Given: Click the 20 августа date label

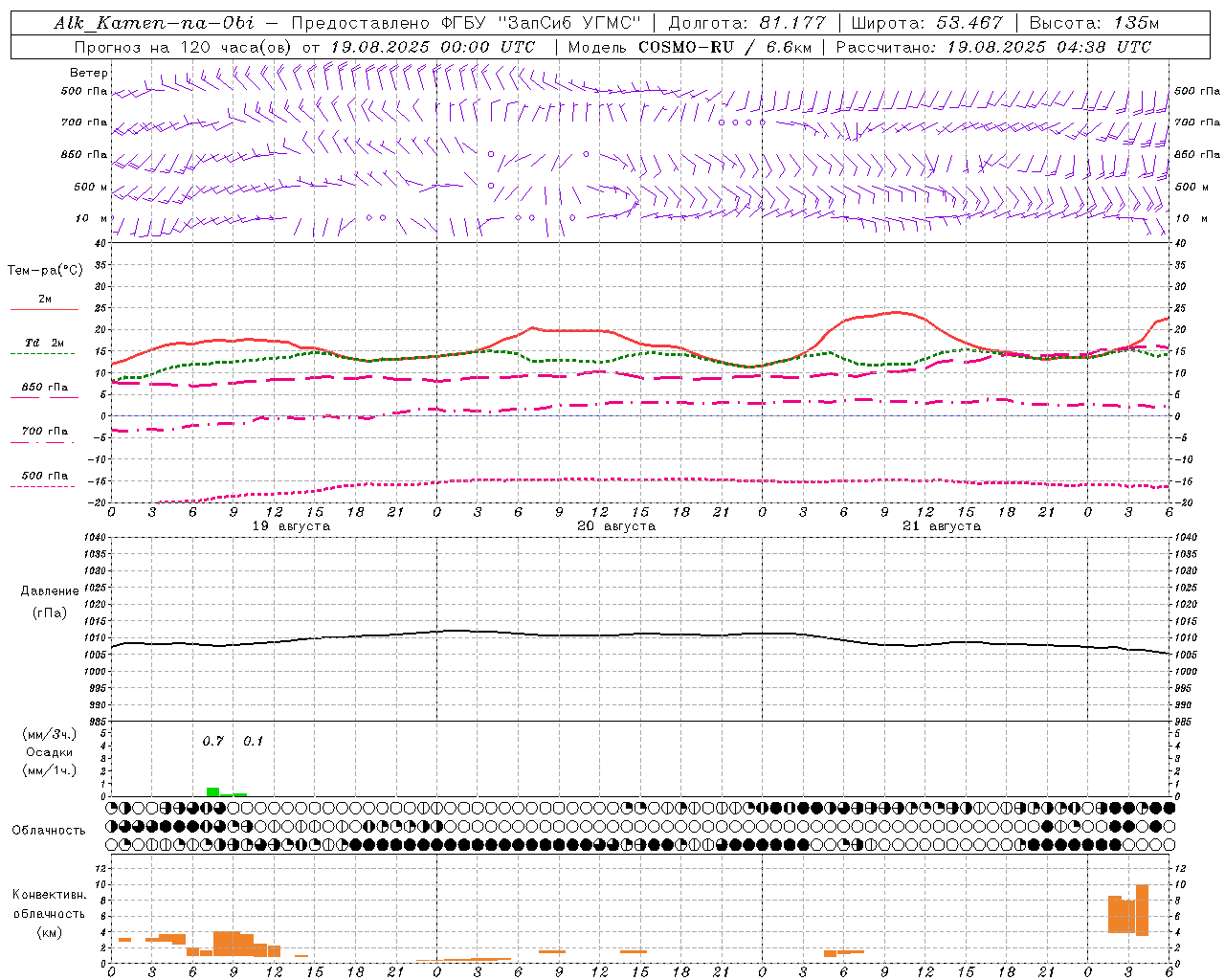Looking at the screenshot, I should (616, 526).
